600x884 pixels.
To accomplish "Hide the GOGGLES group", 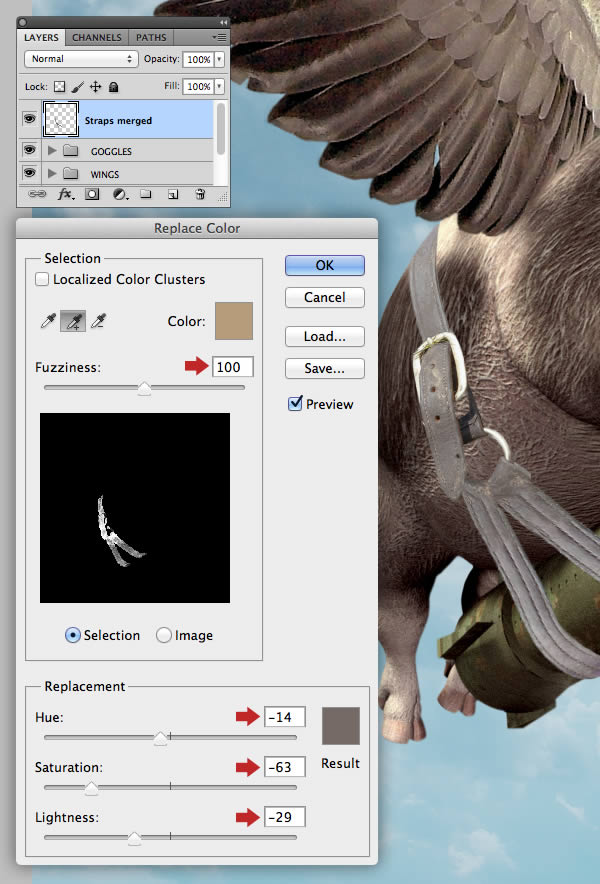I will pos(29,150).
